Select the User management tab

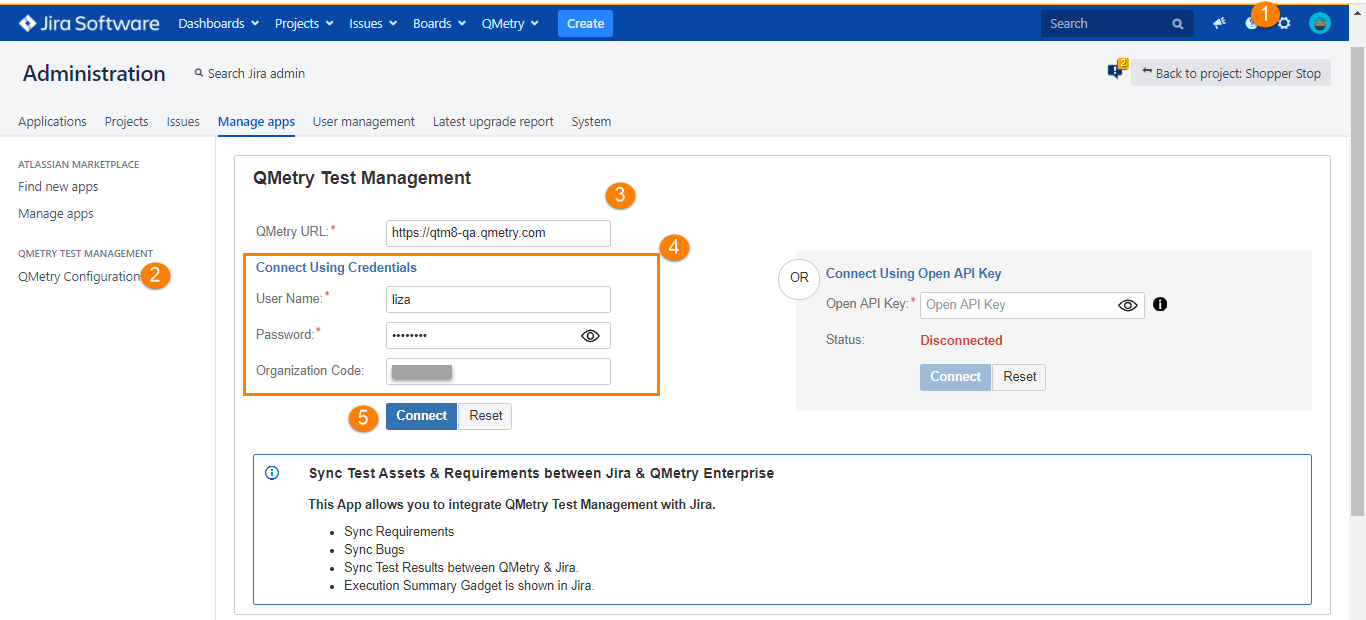tap(363, 121)
